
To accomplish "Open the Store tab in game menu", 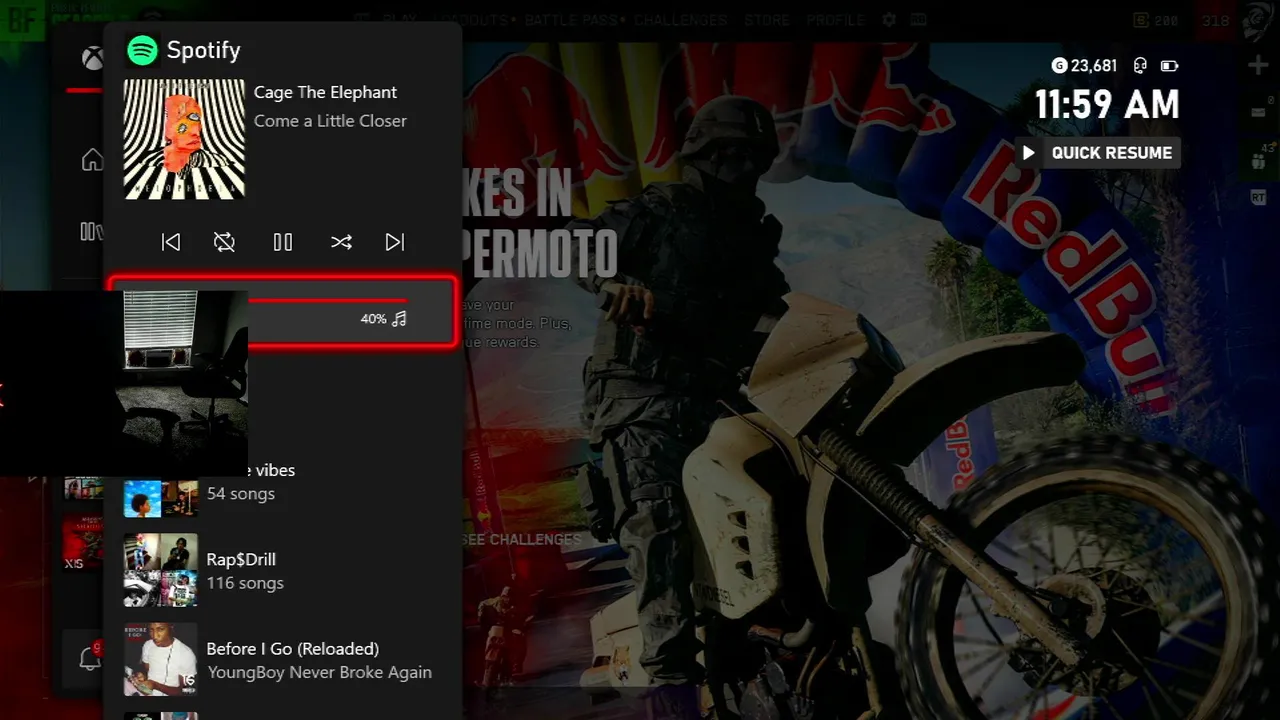I will (766, 20).
